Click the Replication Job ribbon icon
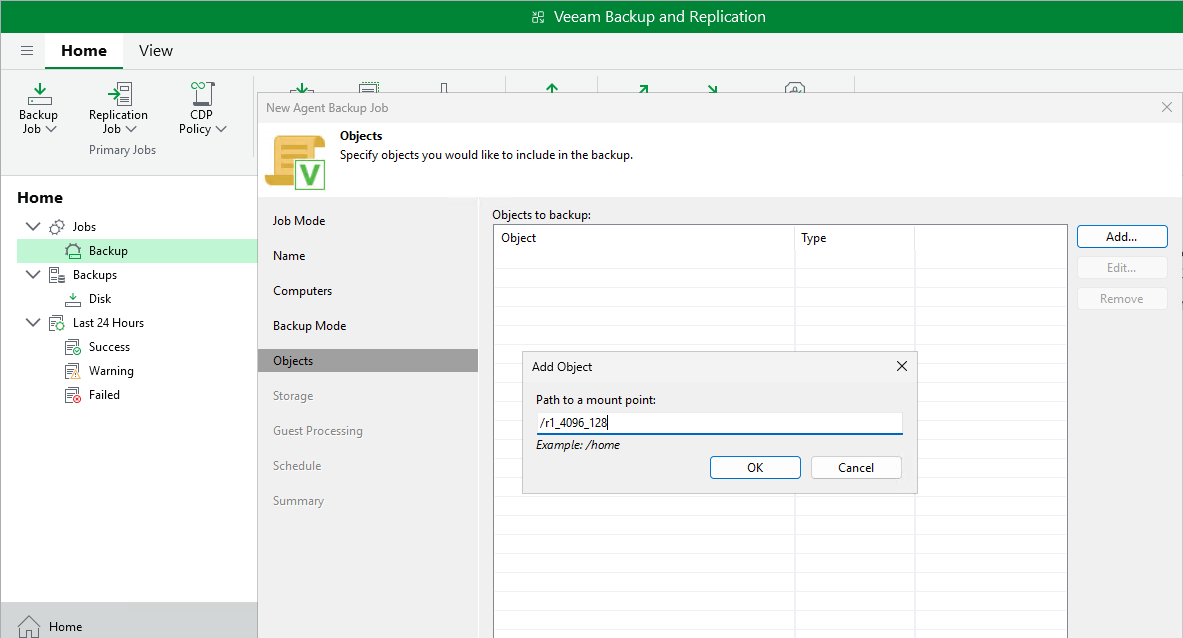 [x=119, y=94]
